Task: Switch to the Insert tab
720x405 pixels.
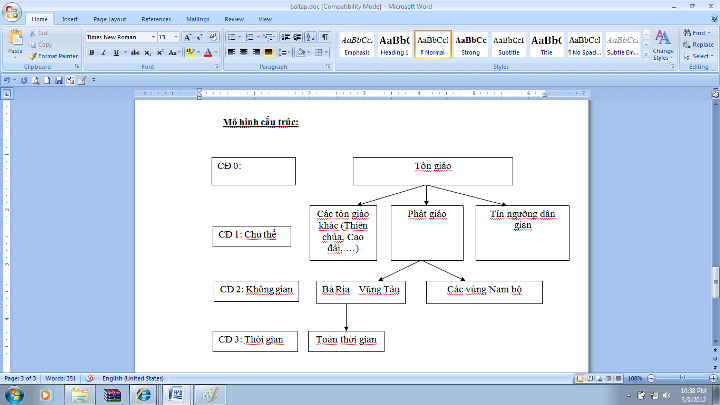Action: 70,19
